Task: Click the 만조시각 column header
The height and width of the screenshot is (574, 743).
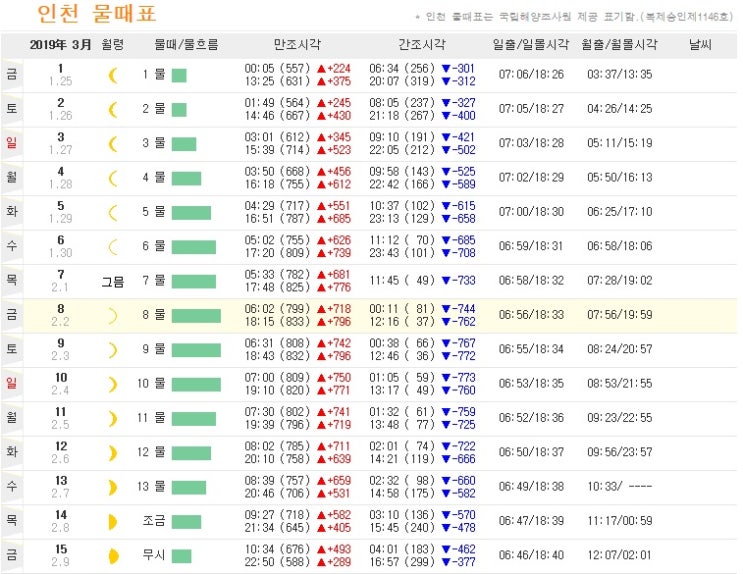Action: coord(297,45)
